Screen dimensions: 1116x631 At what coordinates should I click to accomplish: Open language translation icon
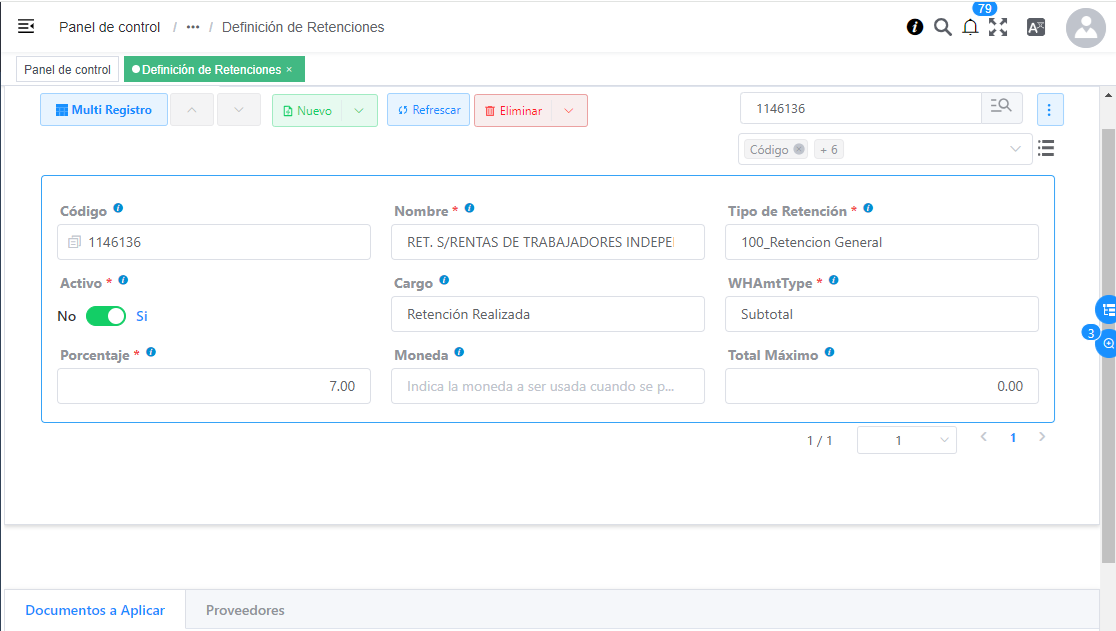point(1036,27)
